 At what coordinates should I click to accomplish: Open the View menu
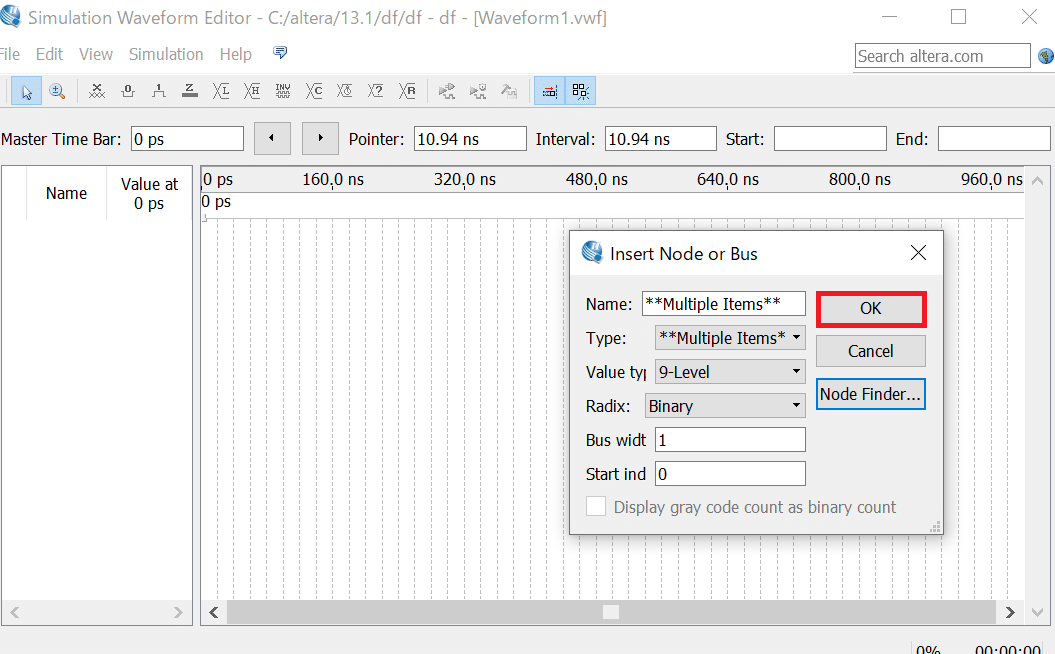point(96,54)
